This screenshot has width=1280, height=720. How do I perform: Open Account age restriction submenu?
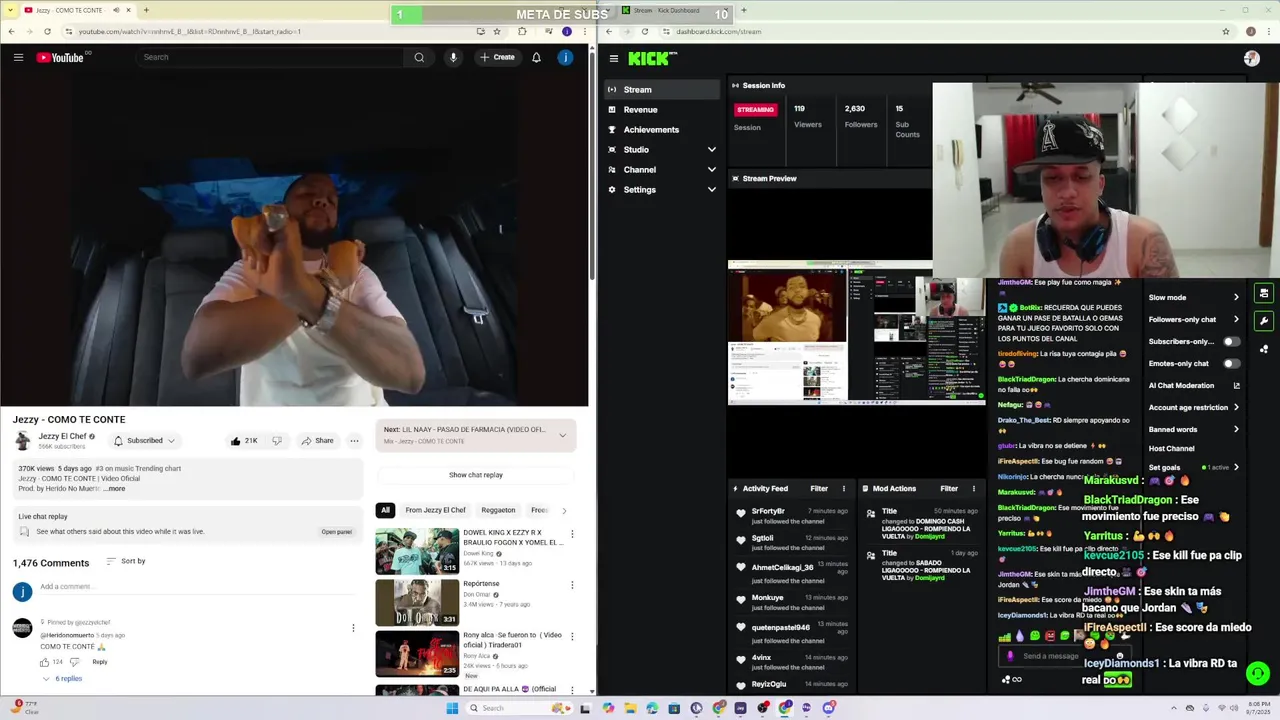[x=1194, y=407]
